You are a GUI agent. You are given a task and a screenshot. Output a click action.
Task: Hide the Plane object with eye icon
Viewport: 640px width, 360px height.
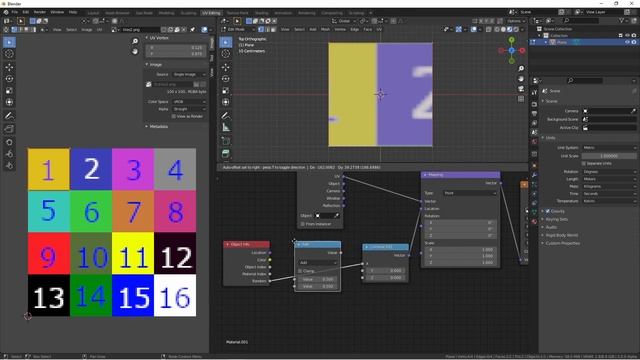(x=627, y=42)
